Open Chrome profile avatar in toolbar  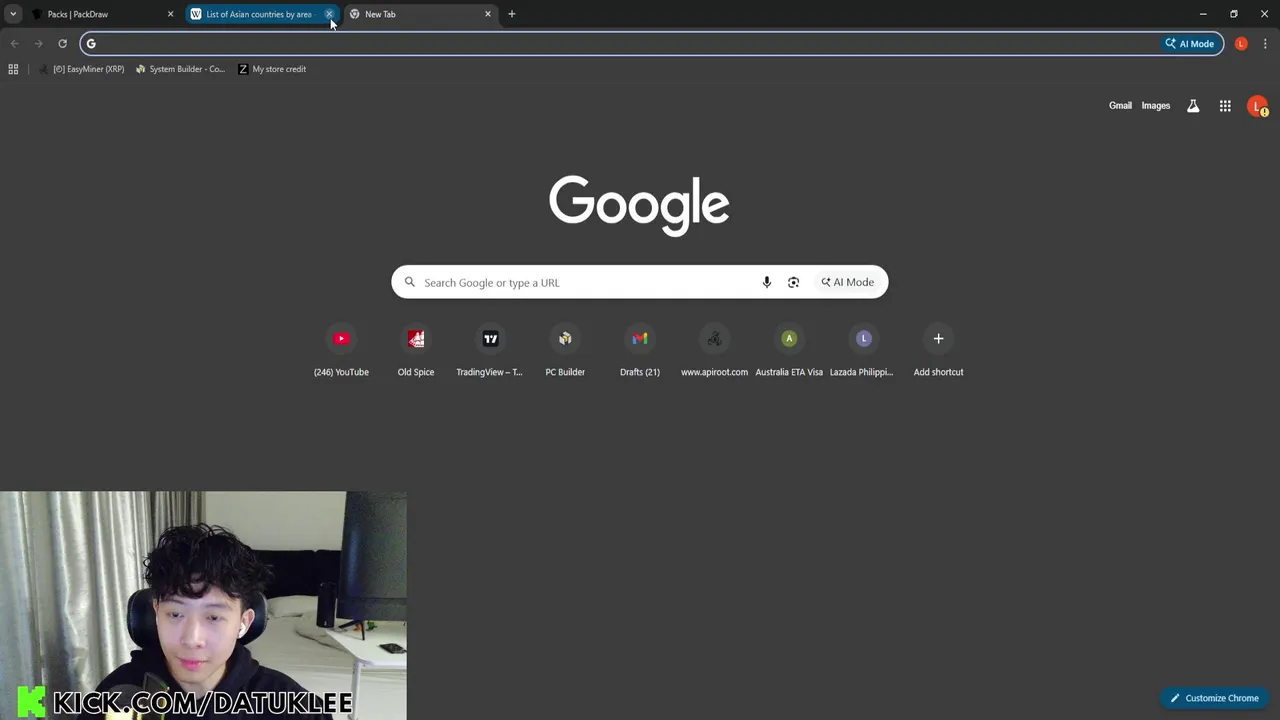coord(1241,43)
